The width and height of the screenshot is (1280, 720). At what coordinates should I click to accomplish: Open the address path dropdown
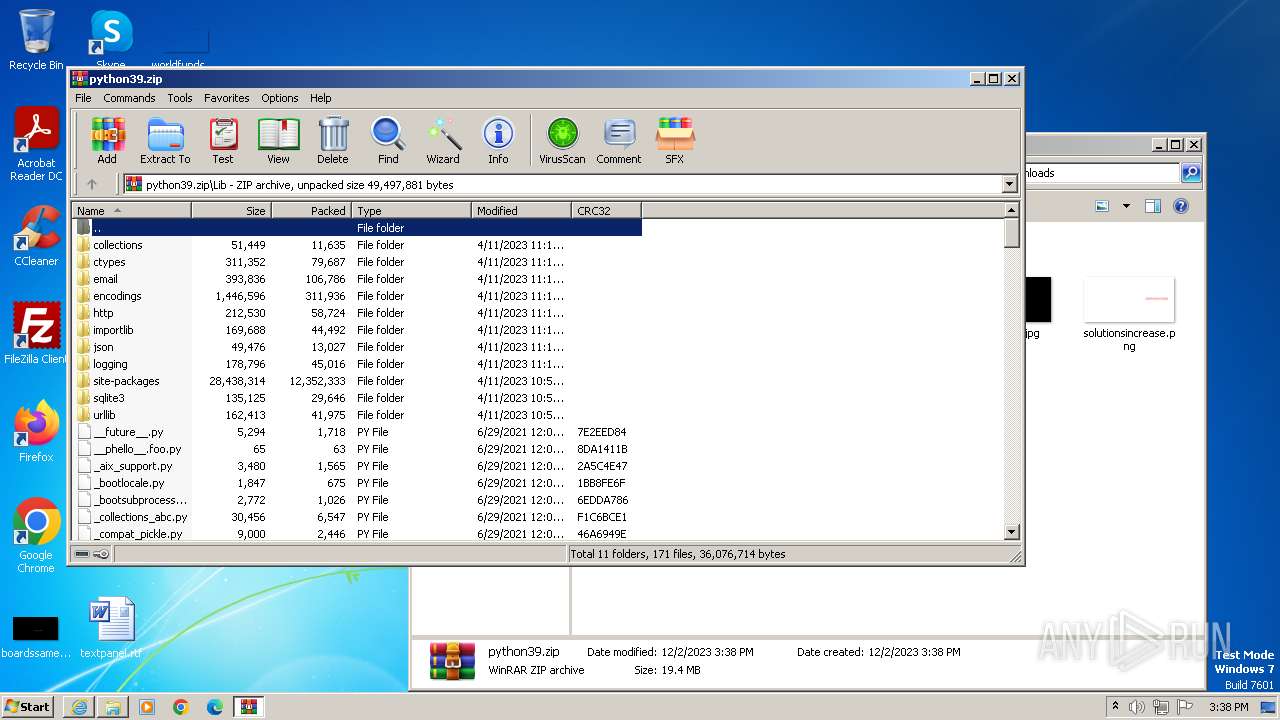tap(1009, 184)
